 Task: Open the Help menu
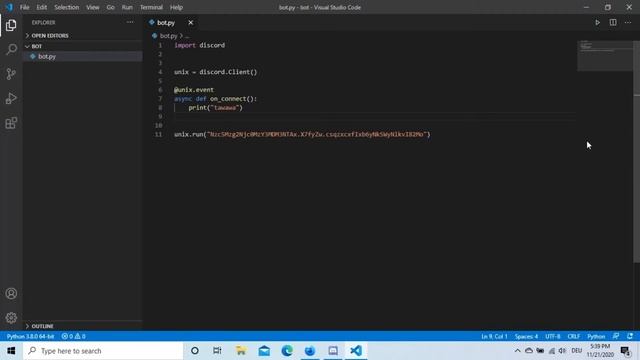point(176,7)
